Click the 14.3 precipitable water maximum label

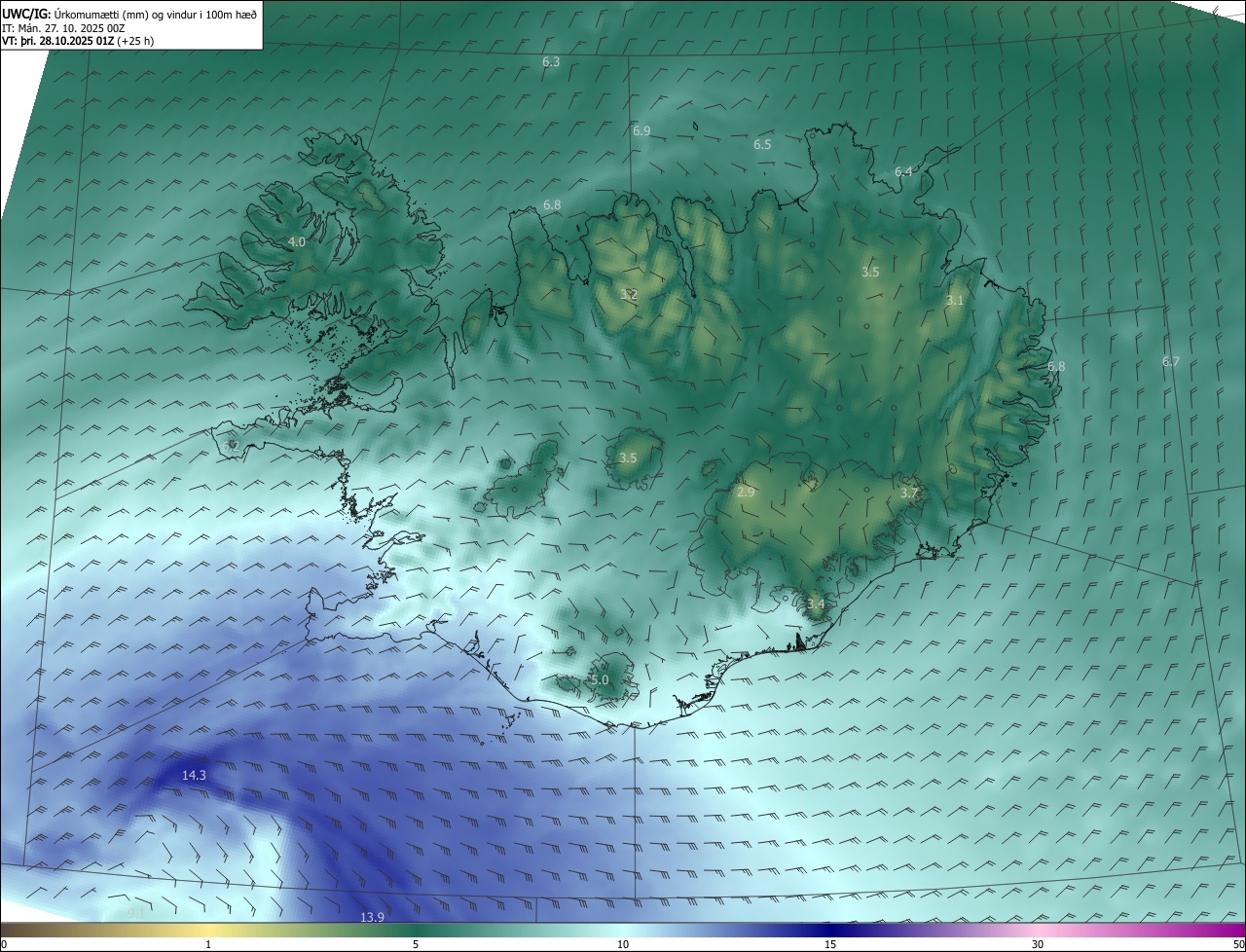click(x=194, y=776)
